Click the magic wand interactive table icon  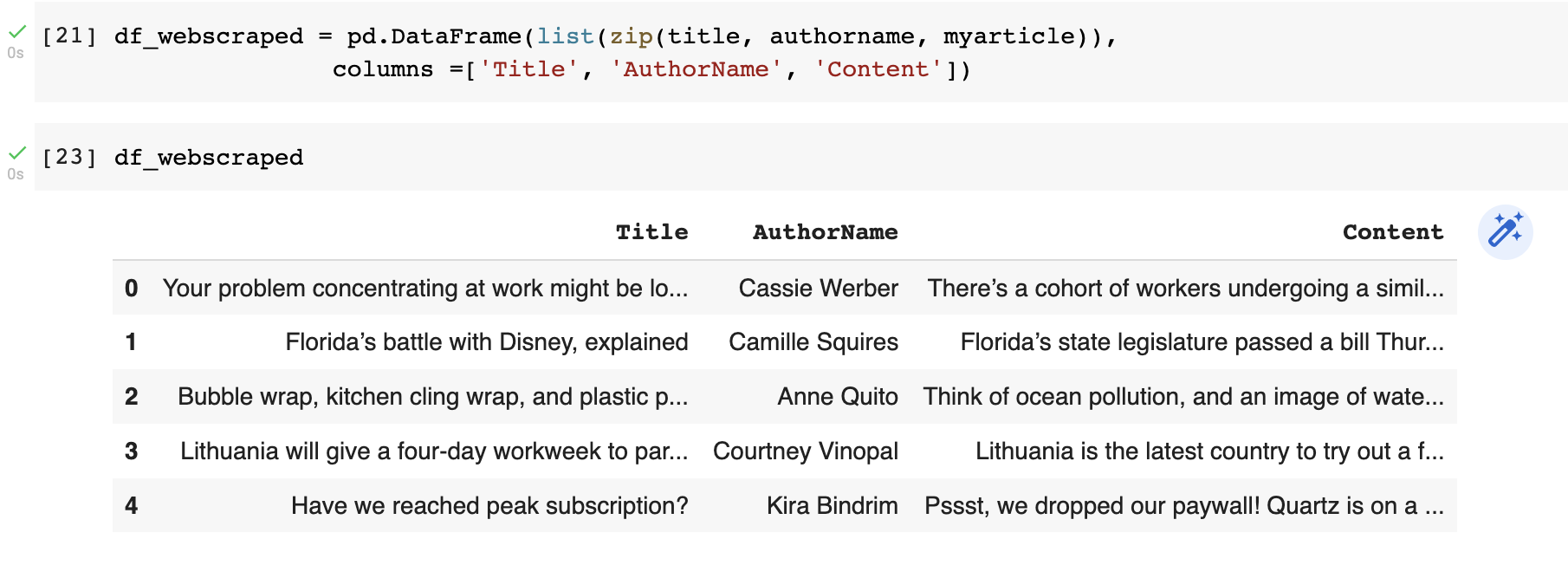click(1505, 232)
